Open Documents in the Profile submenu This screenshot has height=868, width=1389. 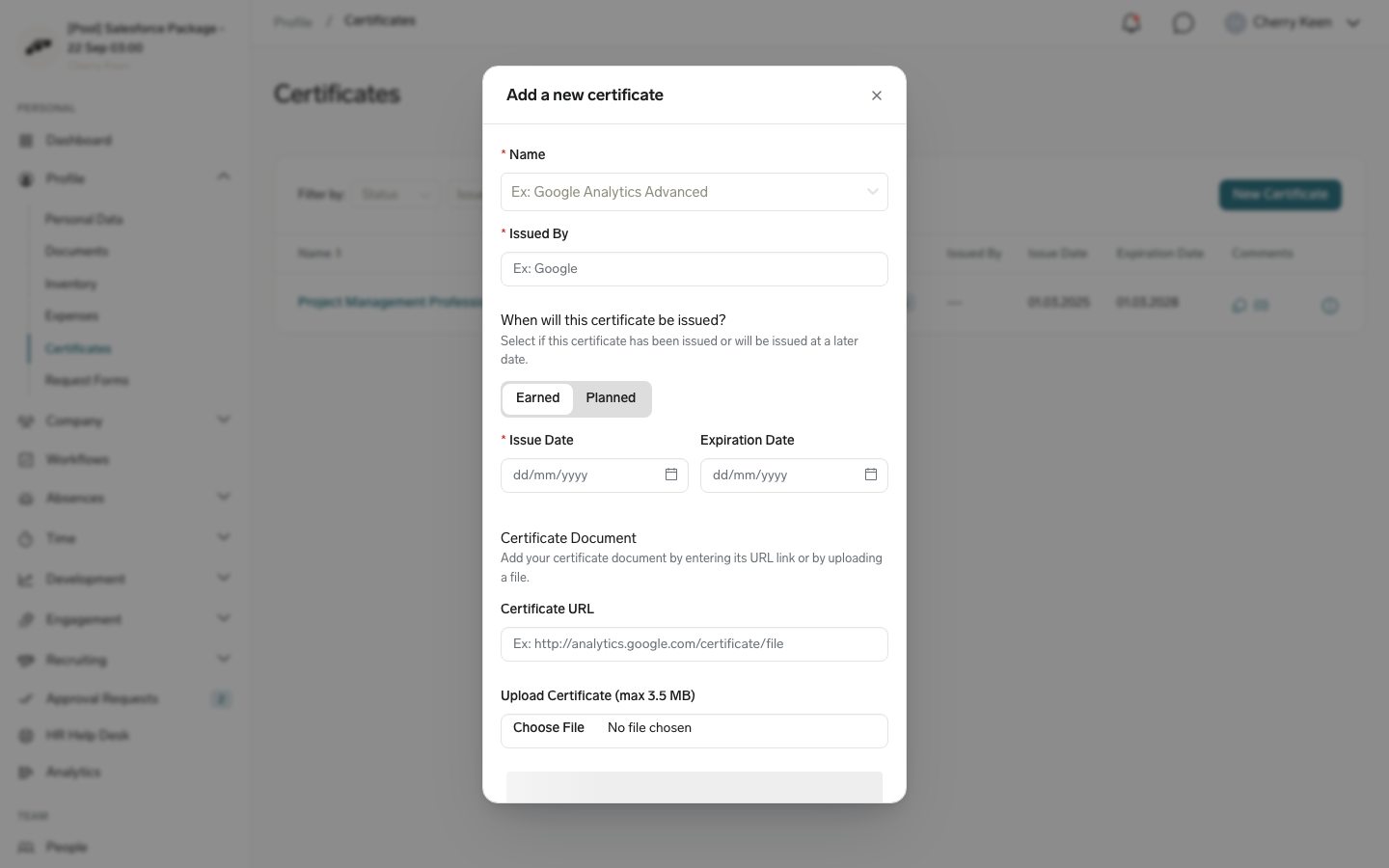pos(77,252)
